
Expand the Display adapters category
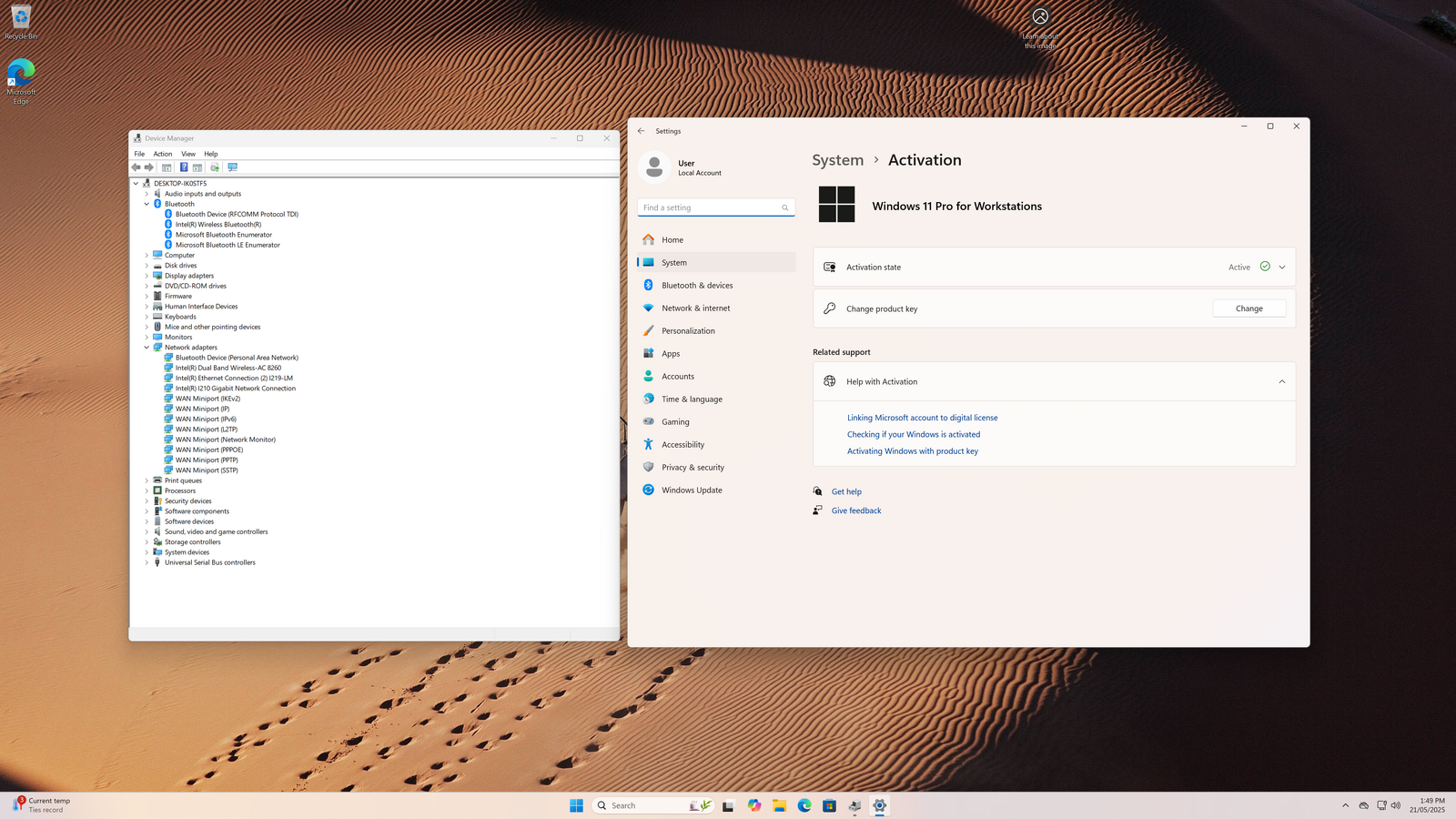(x=147, y=276)
